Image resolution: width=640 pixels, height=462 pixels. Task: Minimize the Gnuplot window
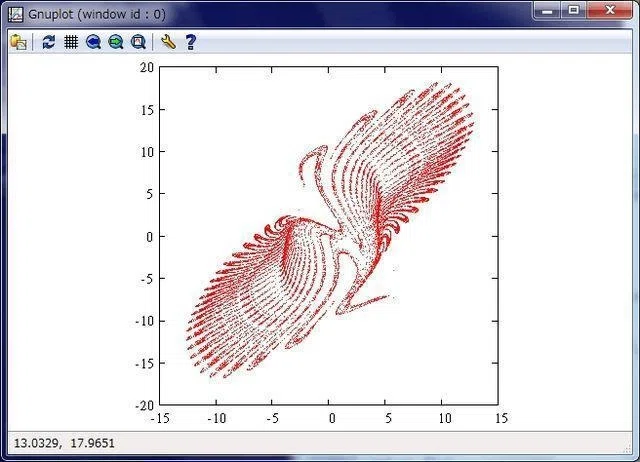coord(547,10)
